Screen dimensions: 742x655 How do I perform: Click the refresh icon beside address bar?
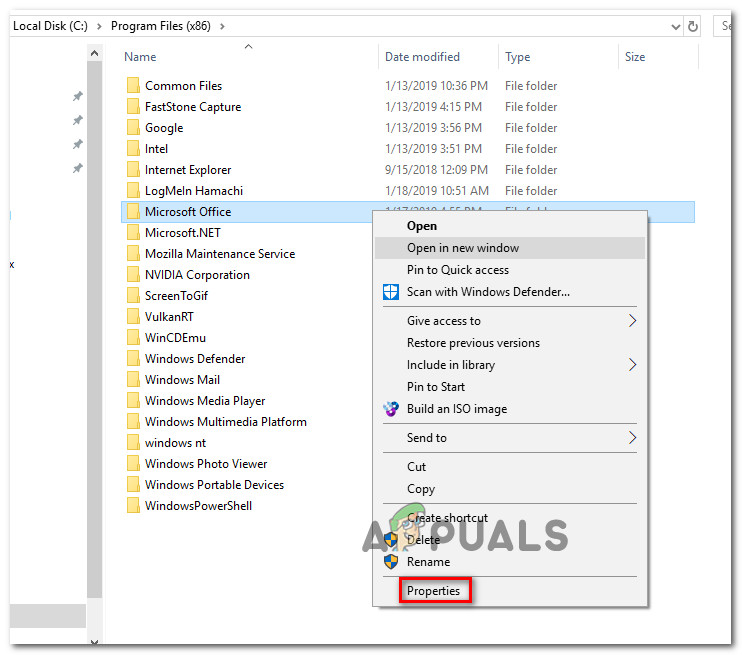693,26
